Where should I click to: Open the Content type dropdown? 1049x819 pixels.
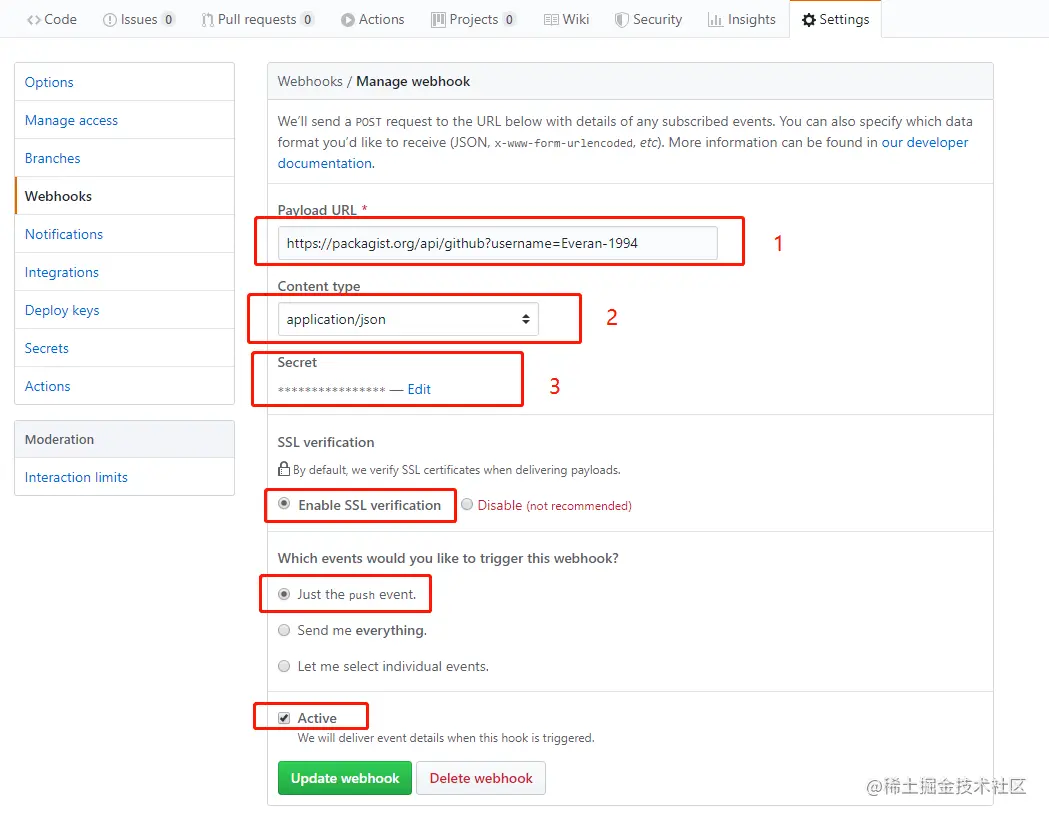coord(408,319)
